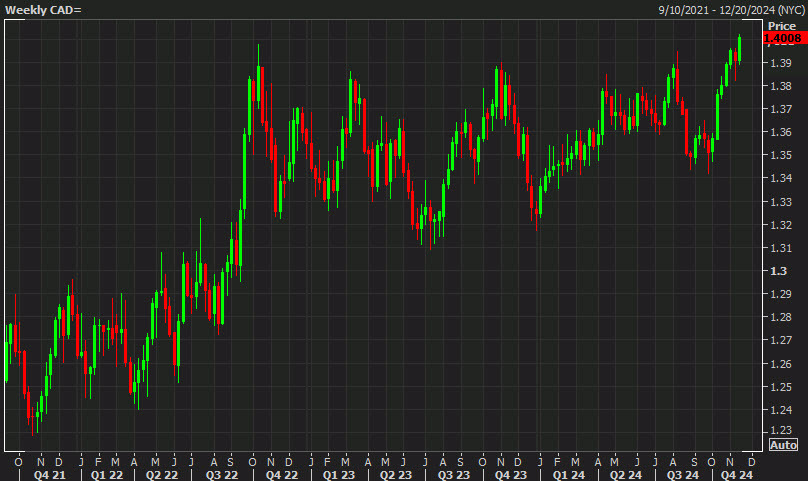Click the 1.39 price level on axis

[x=780, y=63]
